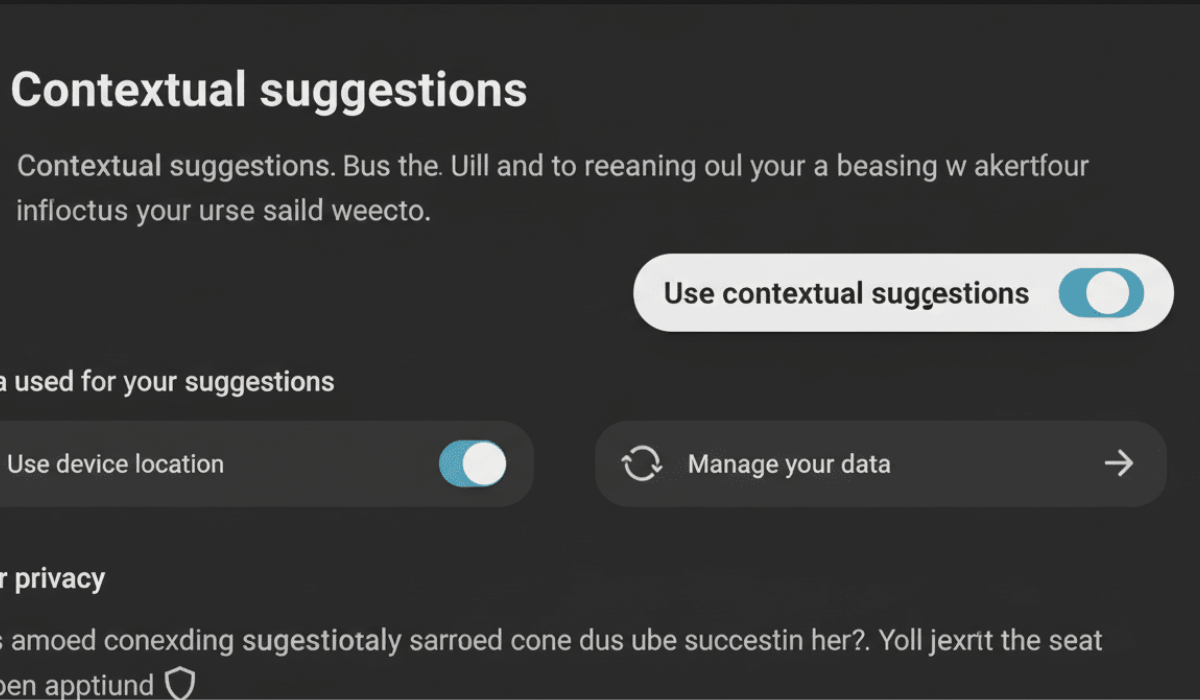
Task: Click the right arrow in Manage your data
Action: coord(1118,463)
